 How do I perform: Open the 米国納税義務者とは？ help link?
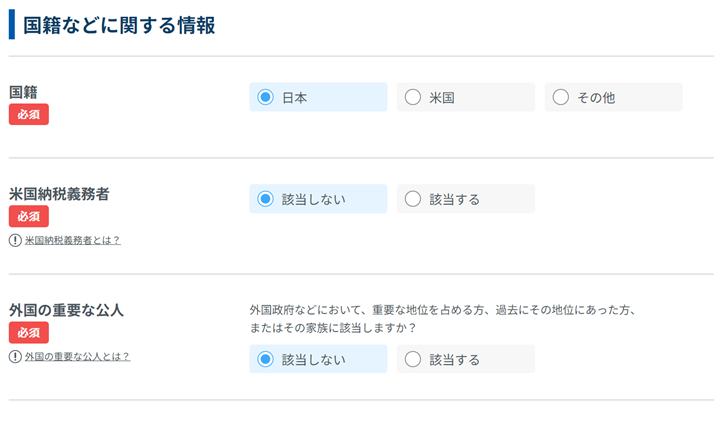(72, 240)
